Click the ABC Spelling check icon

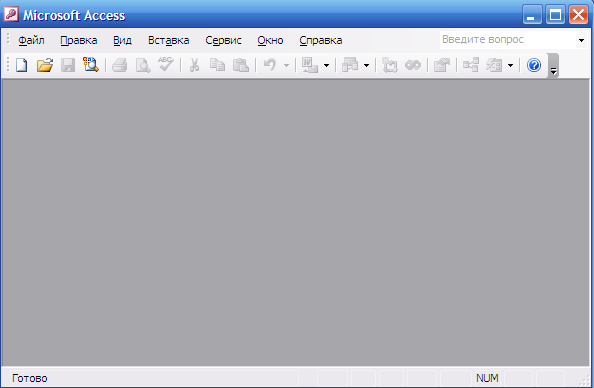click(x=166, y=64)
